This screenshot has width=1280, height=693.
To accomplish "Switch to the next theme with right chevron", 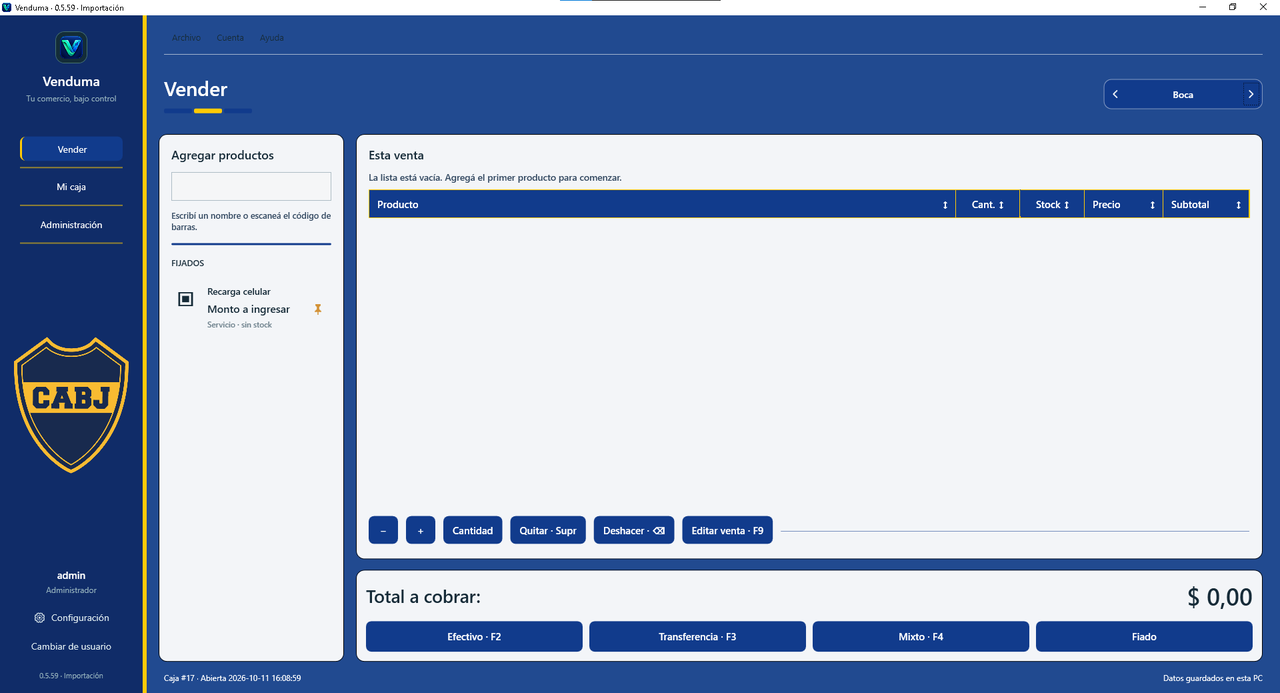I will (x=1251, y=95).
